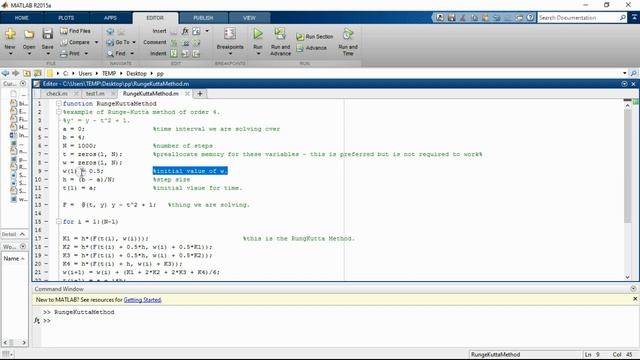The width and height of the screenshot is (640, 360).
Task: Click the decrease indent icon
Action: [196, 53]
